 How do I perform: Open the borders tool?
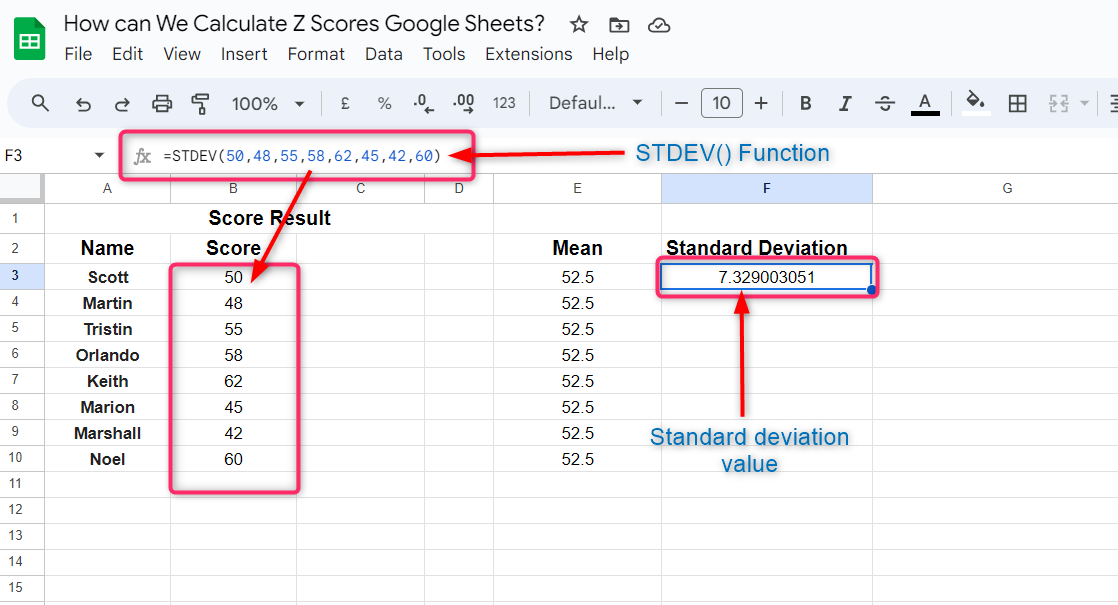point(1017,103)
